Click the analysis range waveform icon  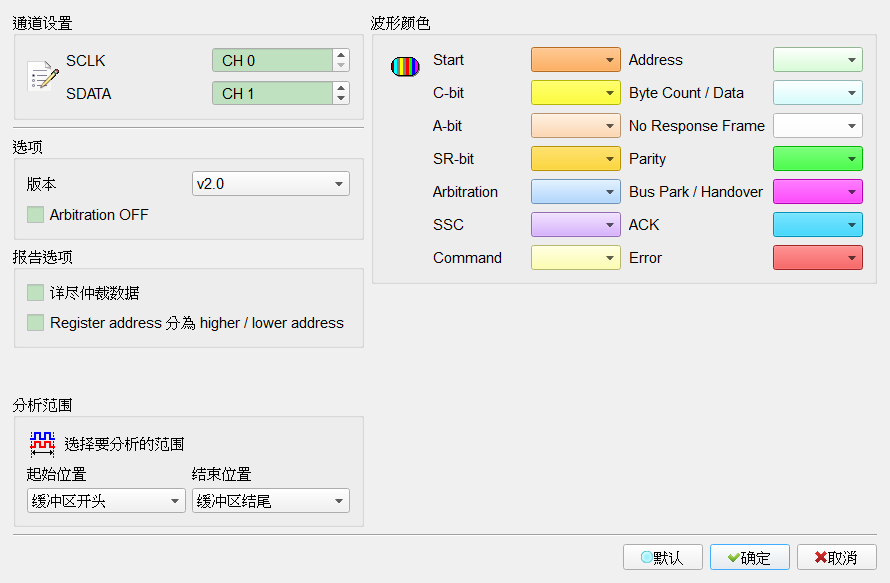click(43, 444)
